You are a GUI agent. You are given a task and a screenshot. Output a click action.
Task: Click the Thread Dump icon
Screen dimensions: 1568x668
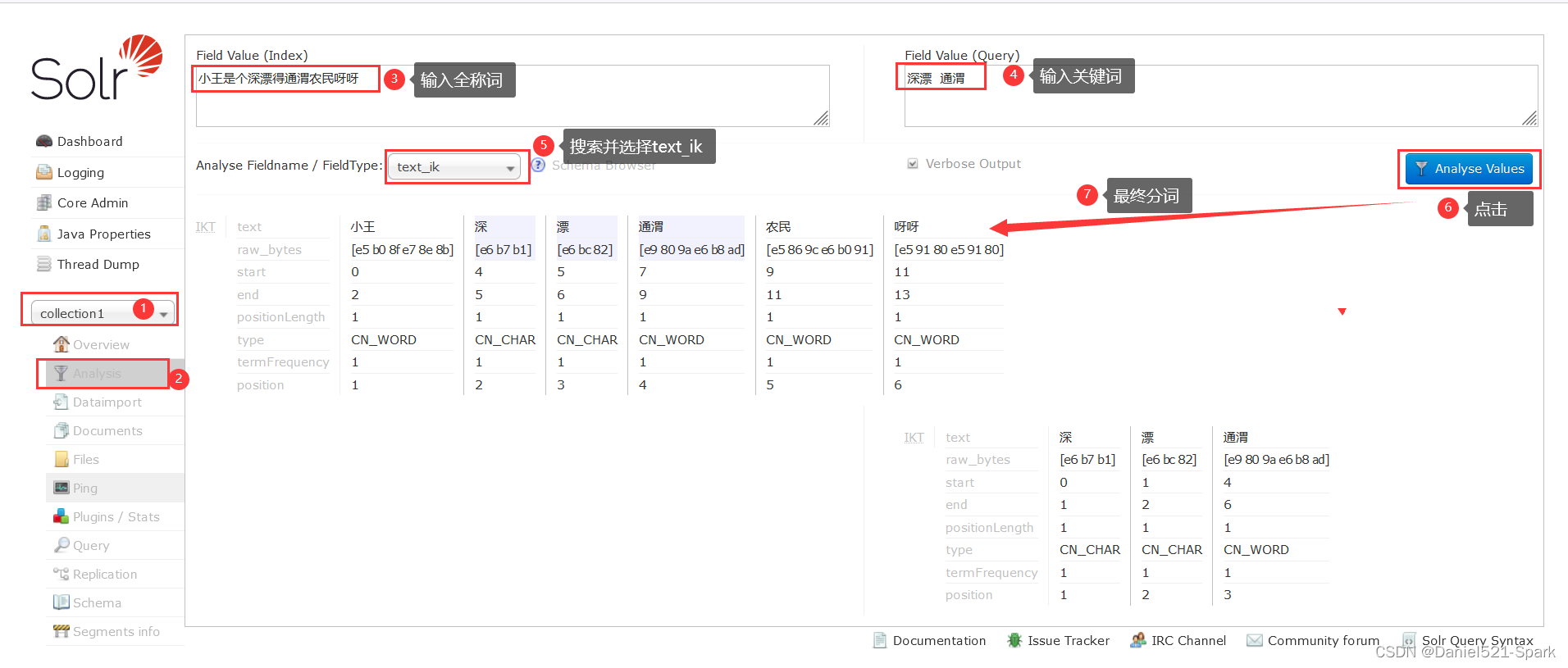pos(43,264)
